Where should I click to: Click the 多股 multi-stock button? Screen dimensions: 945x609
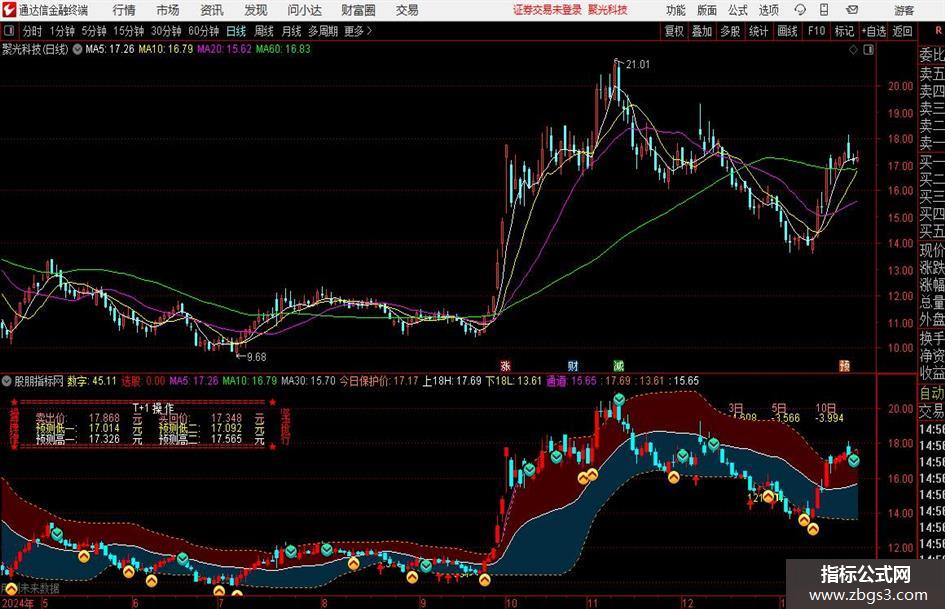point(730,31)
